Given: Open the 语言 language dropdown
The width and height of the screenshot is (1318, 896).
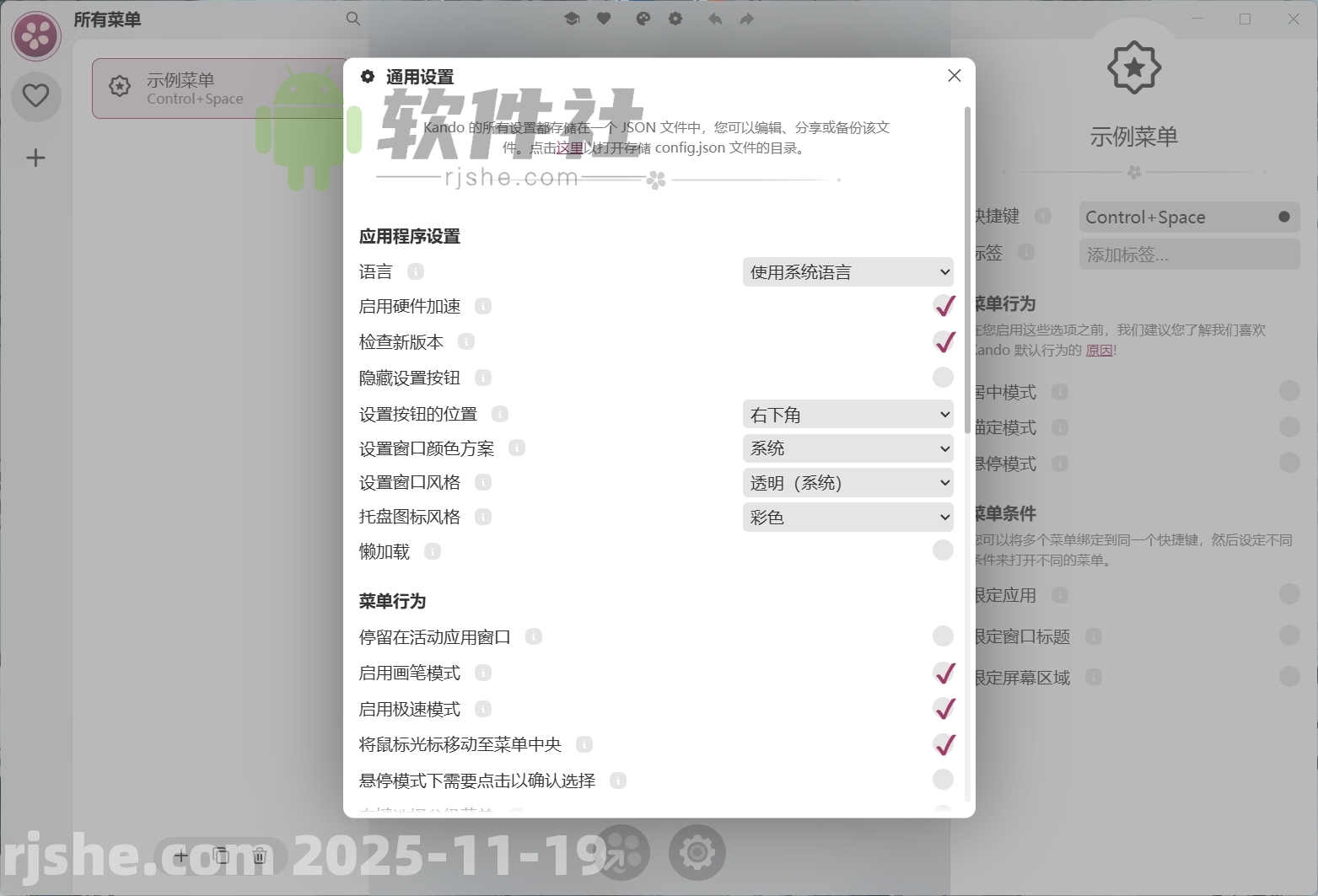Looking at the screenshot, I should 847,271.
